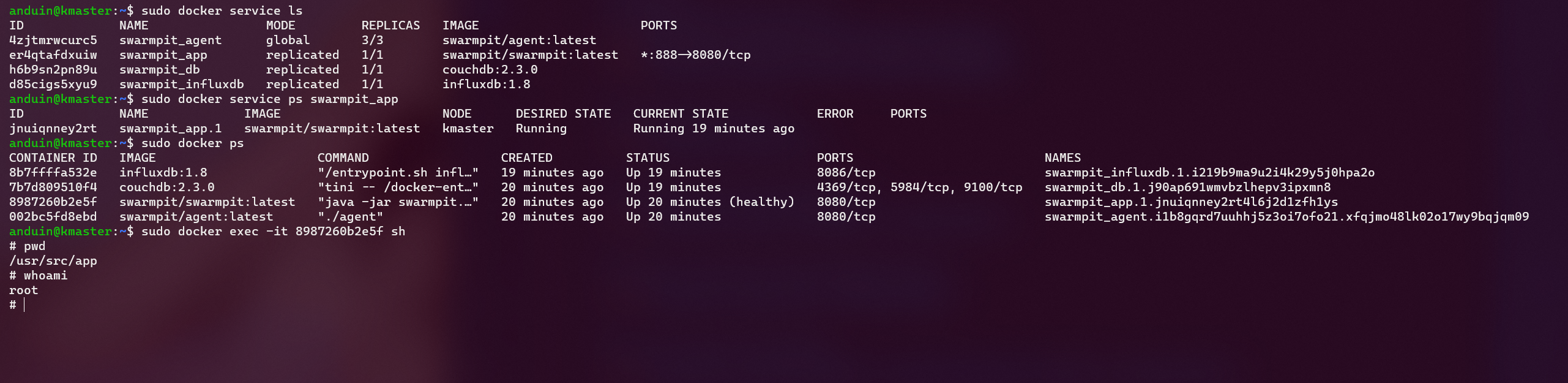Viewport: 1568px width, 383px height.
Task: Click the 8086/tcp port entry
Action: point(846,173)
